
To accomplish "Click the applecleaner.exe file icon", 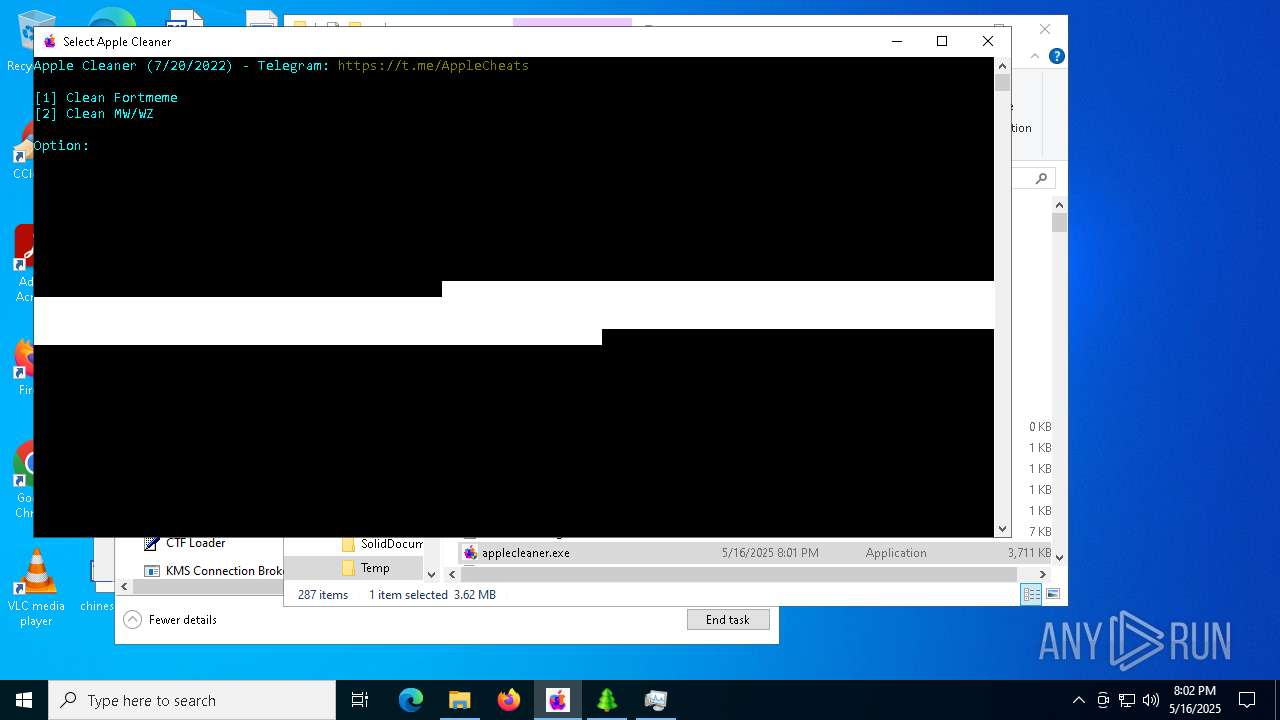I will click(x=470, y=553).
